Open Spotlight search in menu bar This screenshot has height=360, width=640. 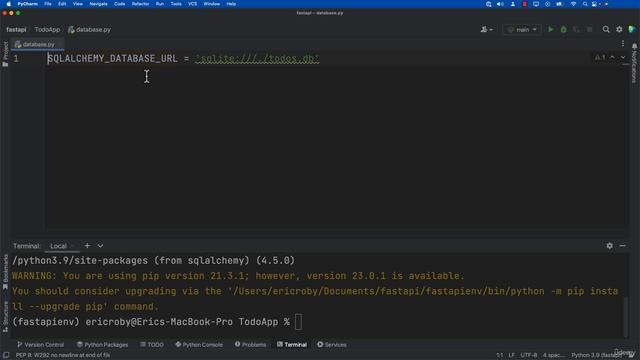(x=585, y=4)
